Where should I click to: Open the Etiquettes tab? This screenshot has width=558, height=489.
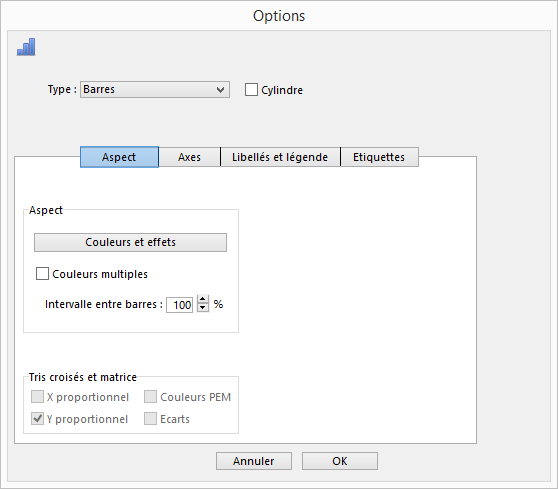click(x=379, y=157)
